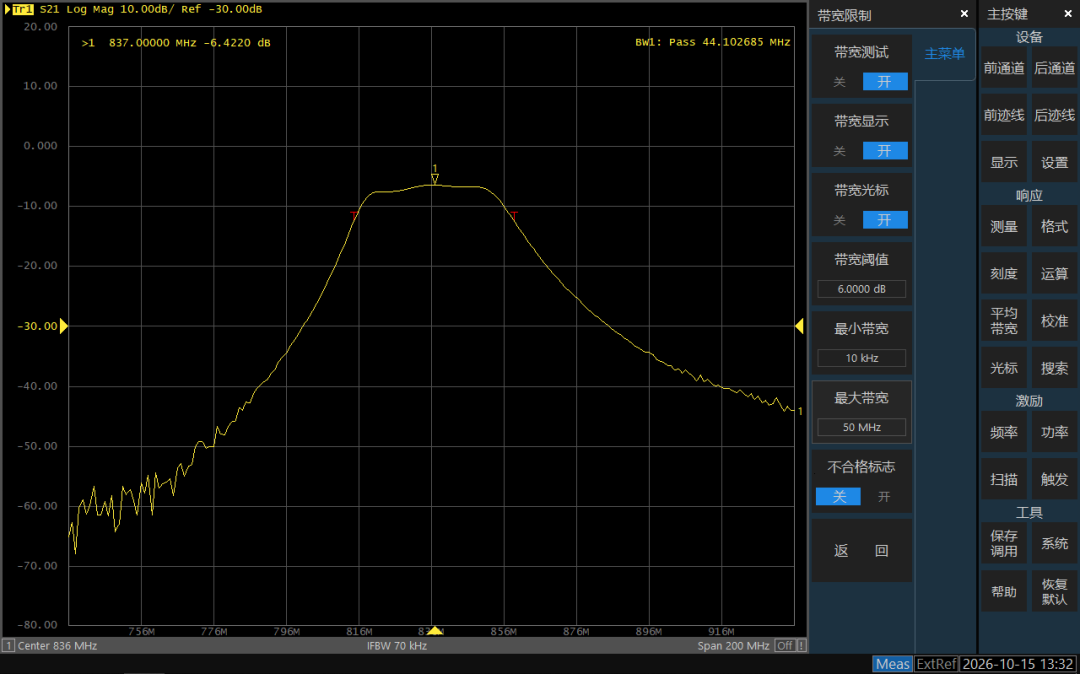Turn 带宽测试 off using the 关 option
The image size is (1080, 674).
tap(839, 82)
